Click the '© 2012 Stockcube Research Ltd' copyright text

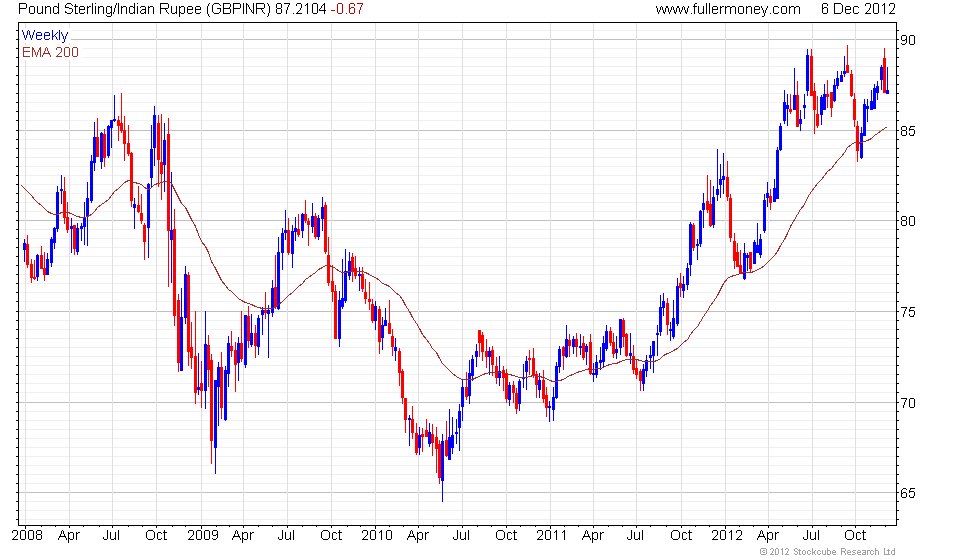click(828, 552)
